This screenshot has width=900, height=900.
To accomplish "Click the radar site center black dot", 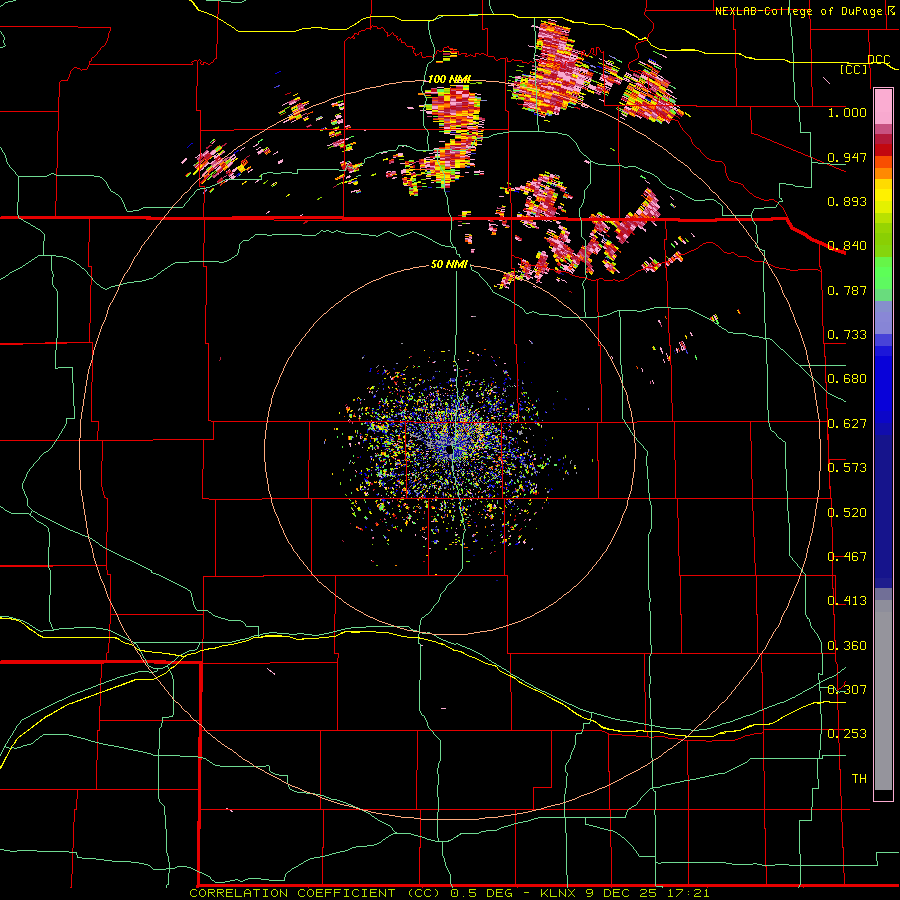I will click(x=448, y=451).
